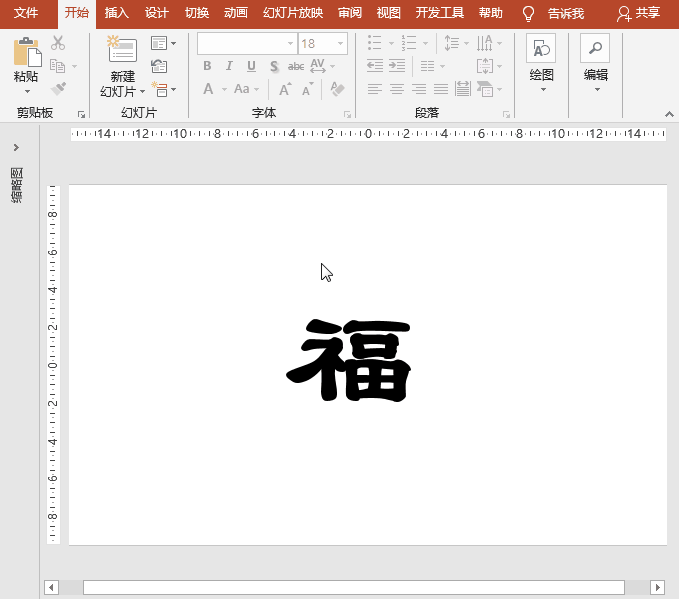Select the Format Painter brush
679x599 pixels.
58,89
